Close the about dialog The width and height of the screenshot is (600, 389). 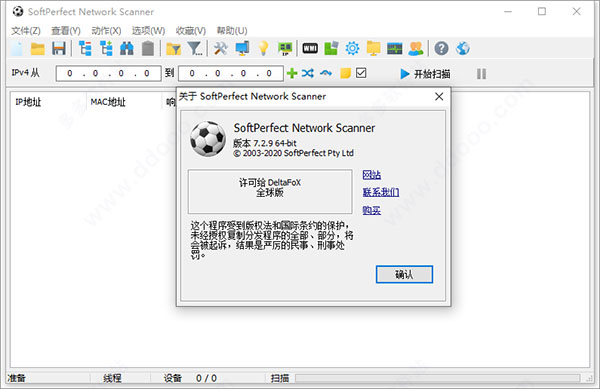point(439,96)
